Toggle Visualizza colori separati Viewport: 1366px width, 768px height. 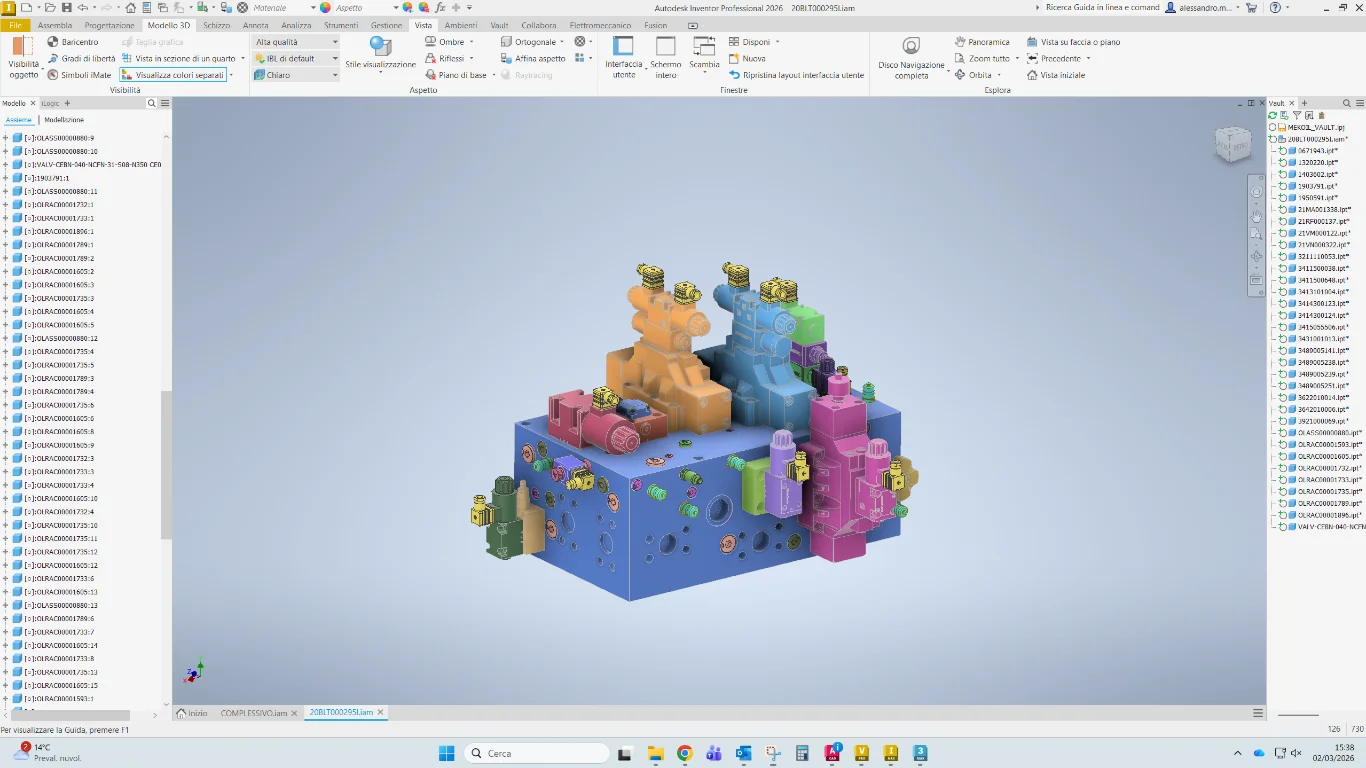click(x=172, y=75)
